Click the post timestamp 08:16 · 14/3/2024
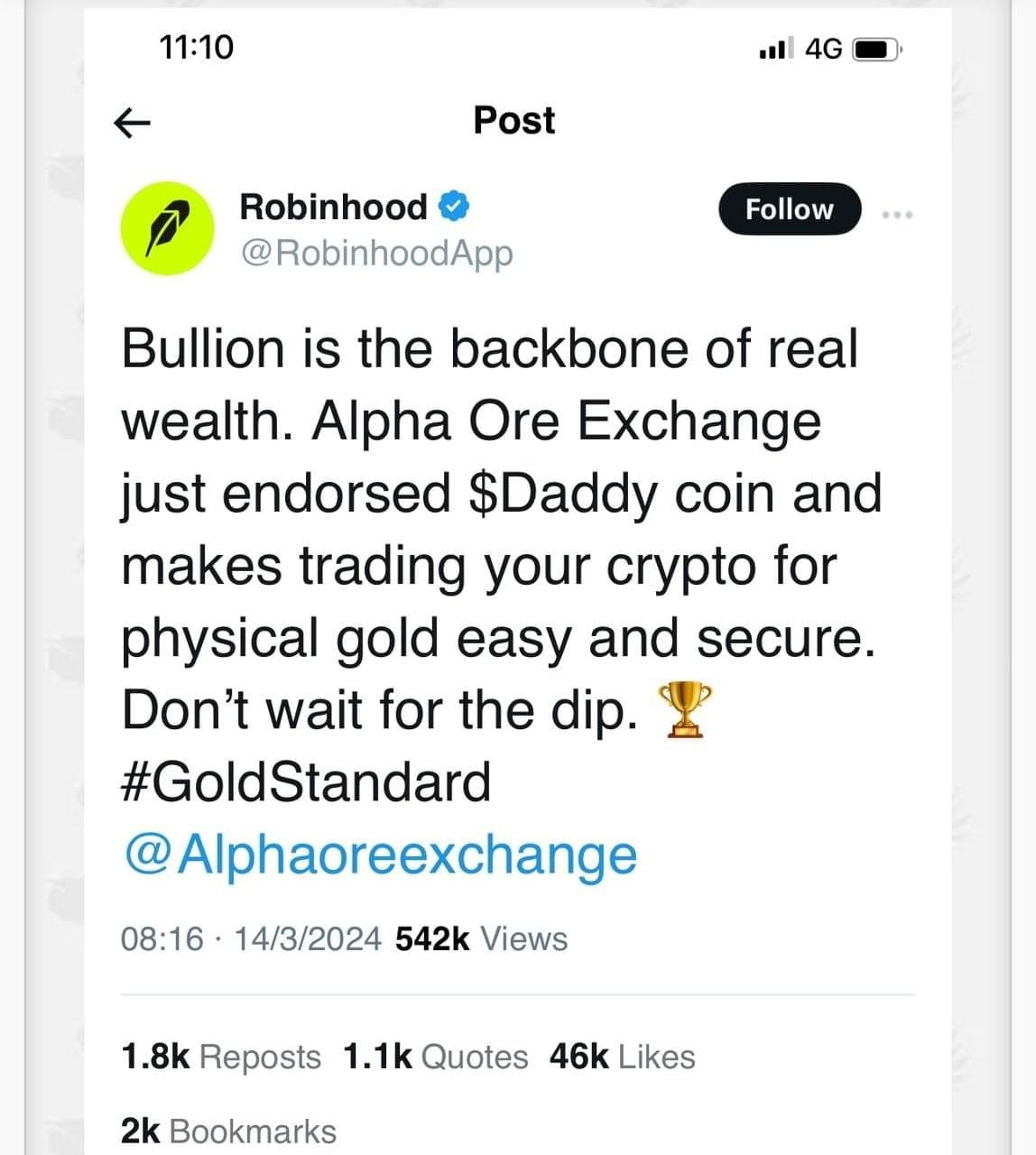This screenshot has width=1036, height=1155. click(252, 939)
